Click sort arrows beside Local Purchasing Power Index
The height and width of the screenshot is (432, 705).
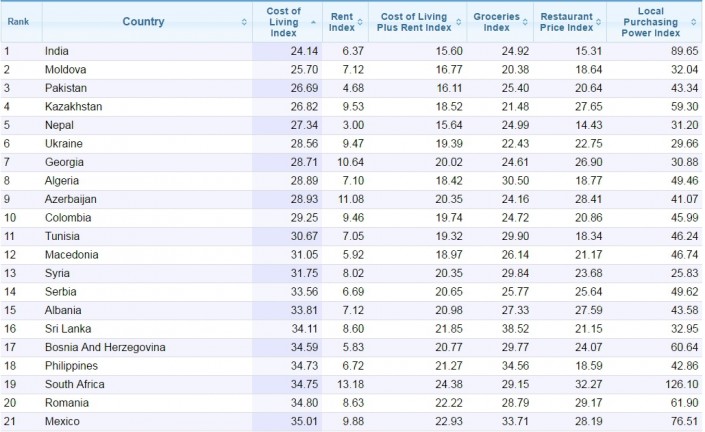(694, 22)
